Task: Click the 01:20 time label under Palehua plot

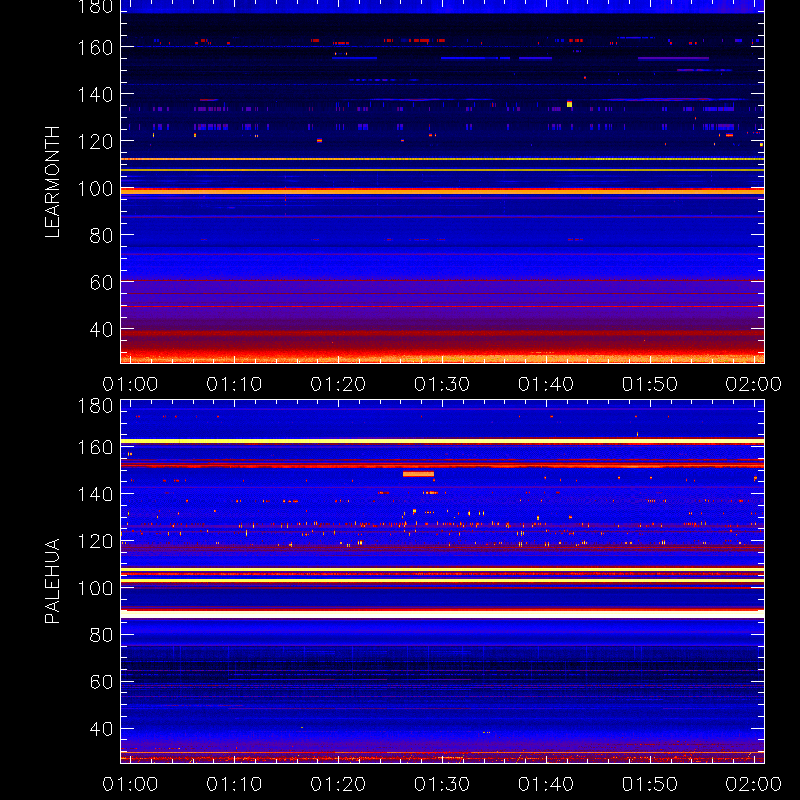Action: pos(338,784)
